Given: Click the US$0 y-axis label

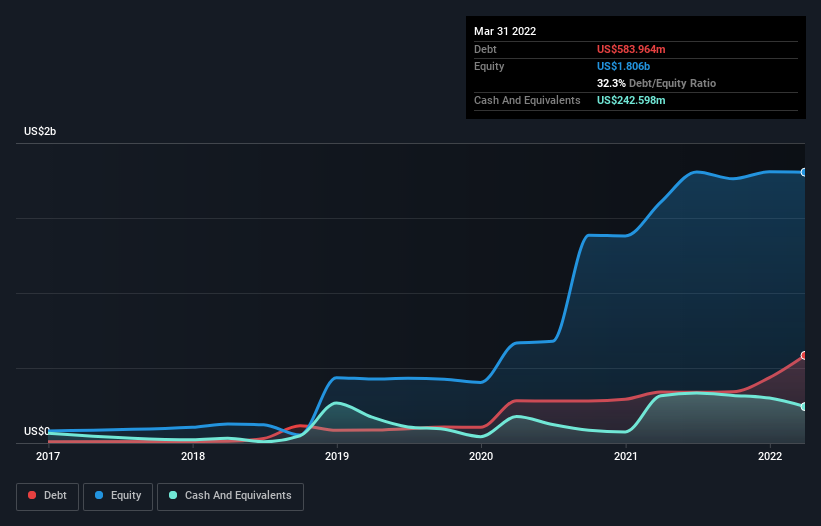Looking at the screenshot, I should tap(37, 431).
